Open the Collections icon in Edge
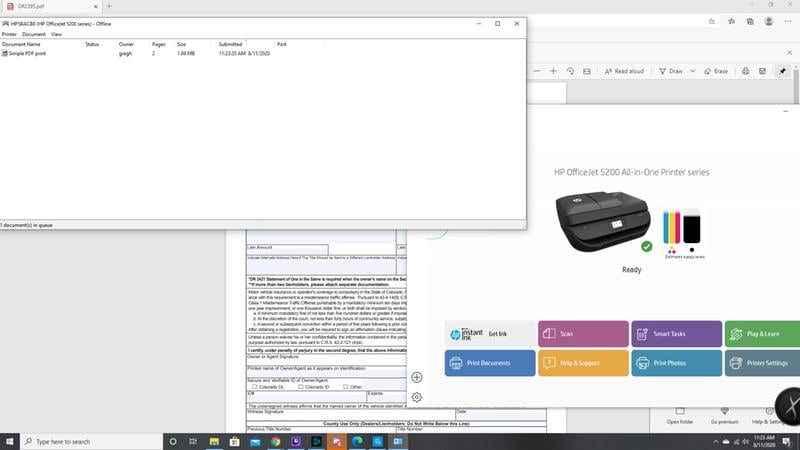 pos(750,21)
